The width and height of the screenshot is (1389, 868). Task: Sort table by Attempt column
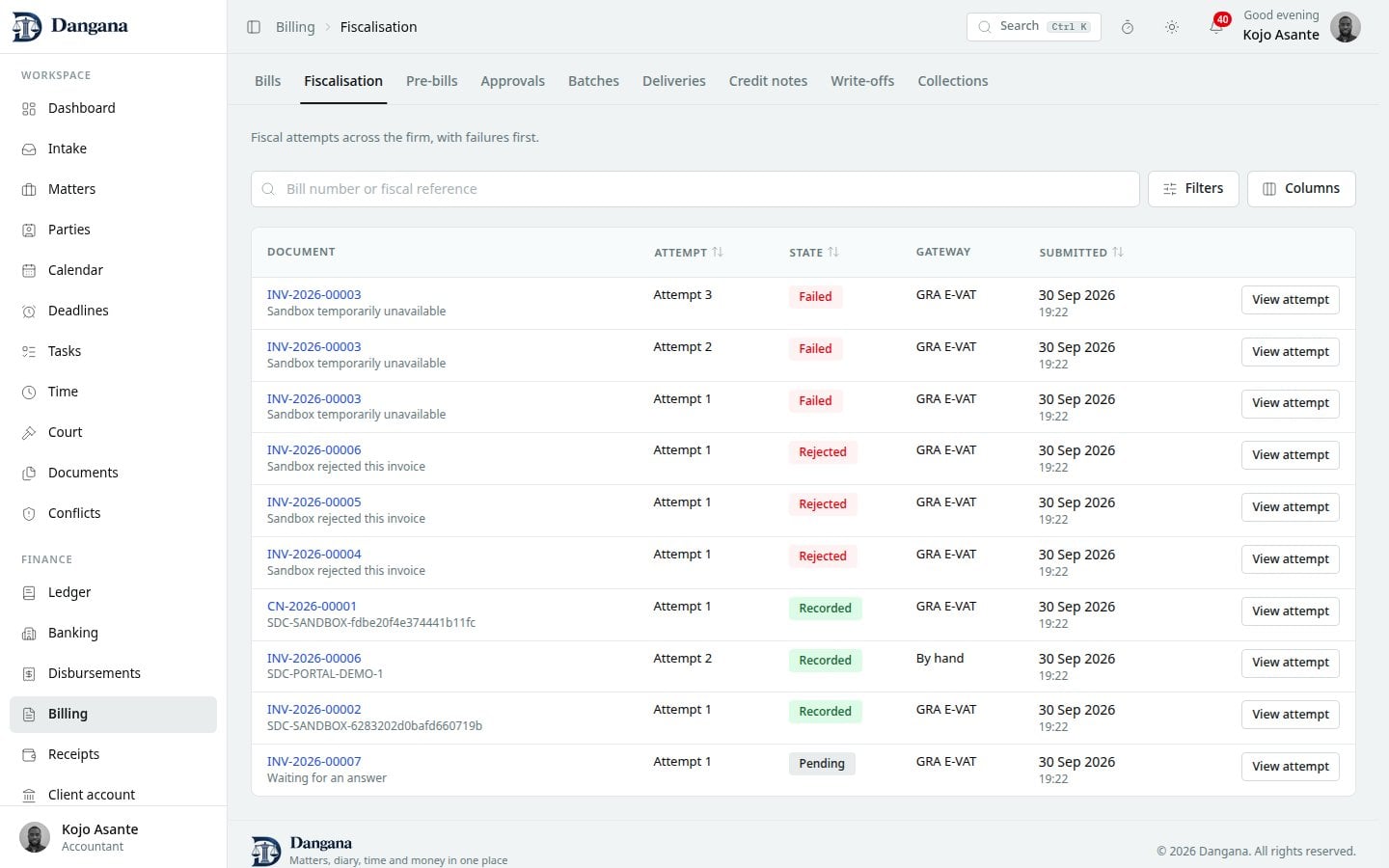coord(689,253)
